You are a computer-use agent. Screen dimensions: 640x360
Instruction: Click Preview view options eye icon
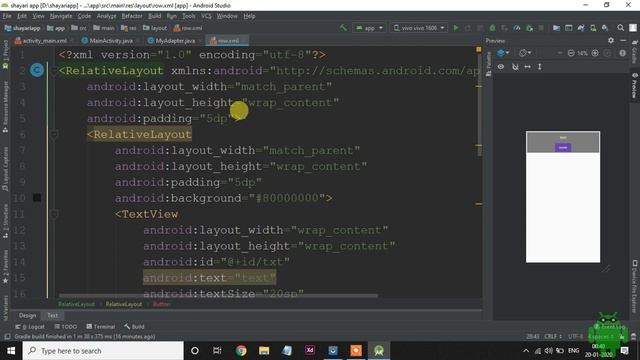tap(501, 67)
